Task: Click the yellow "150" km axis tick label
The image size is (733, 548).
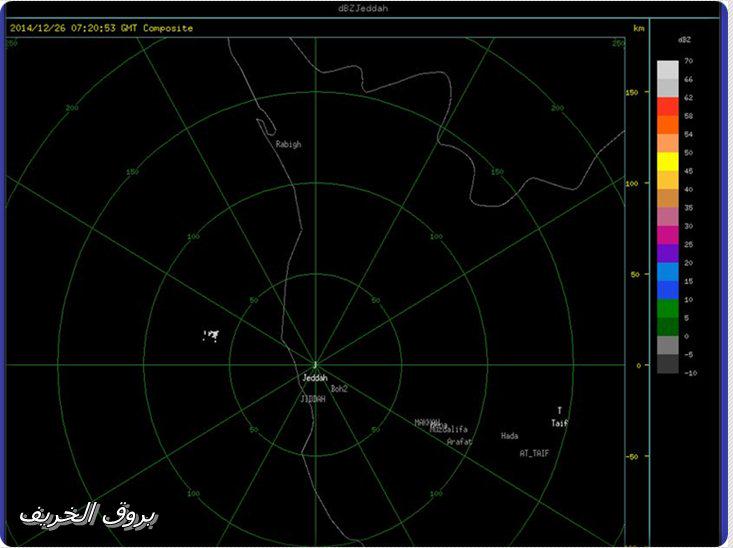Action: (x=632, y=93)
